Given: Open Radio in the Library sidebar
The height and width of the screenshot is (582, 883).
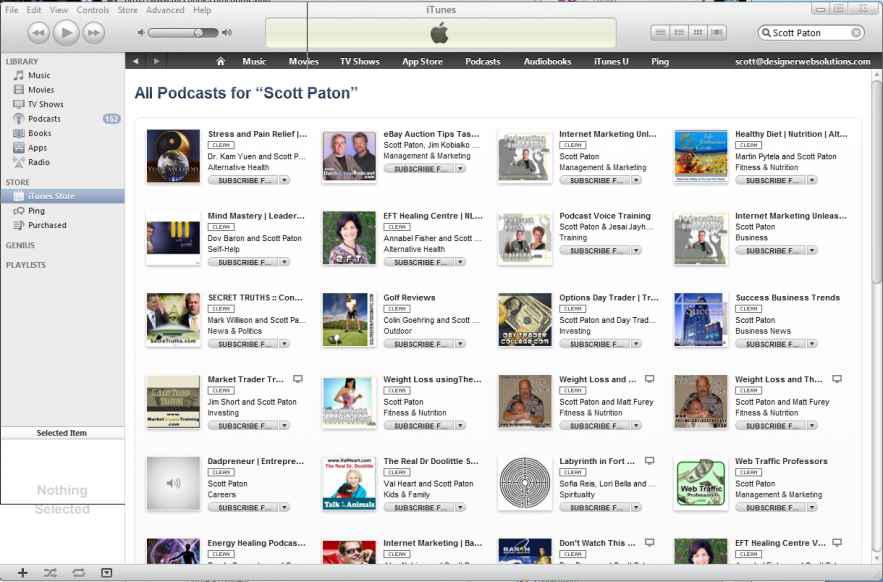Looking at the screenshot, I should (41, 161).
